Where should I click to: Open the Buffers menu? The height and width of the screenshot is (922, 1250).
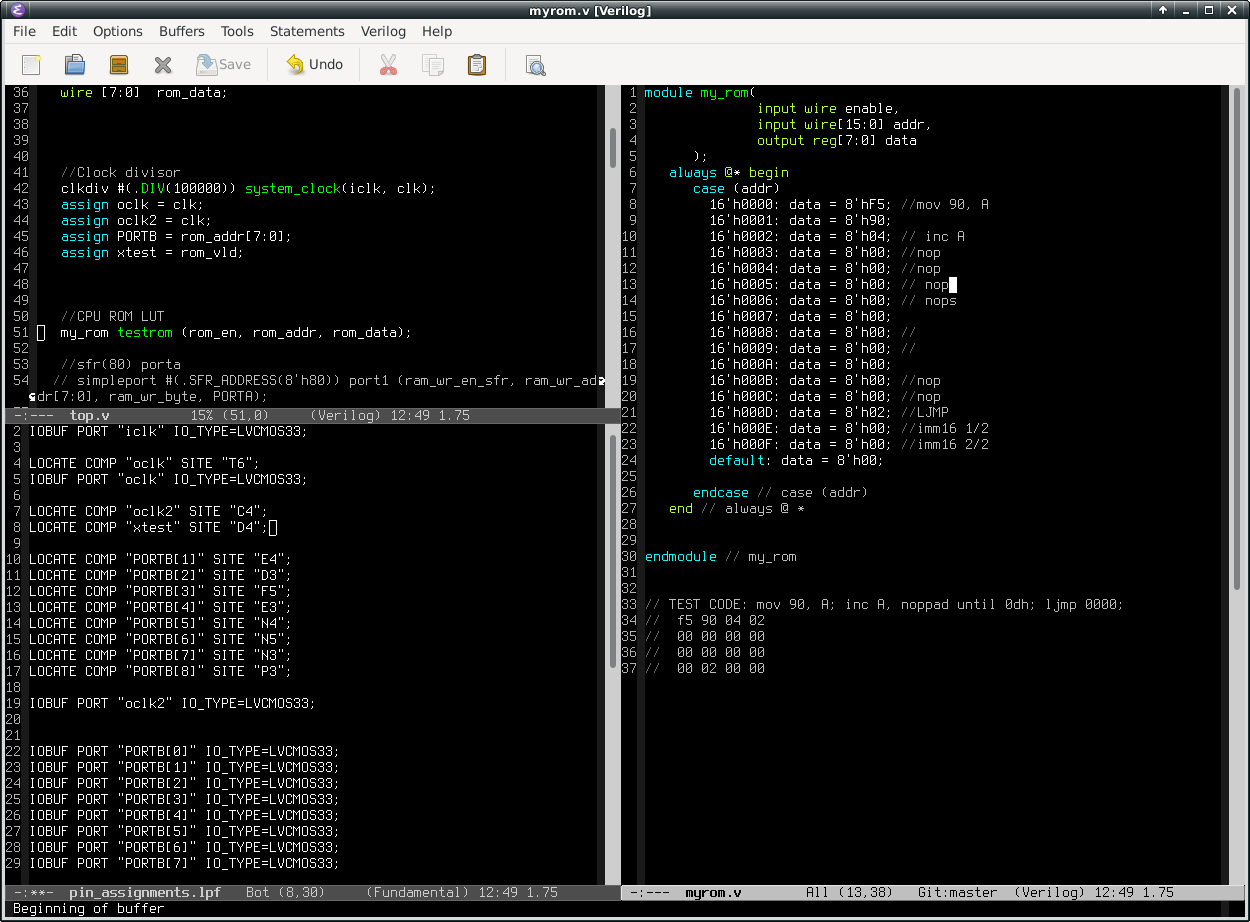coord(181,31)
